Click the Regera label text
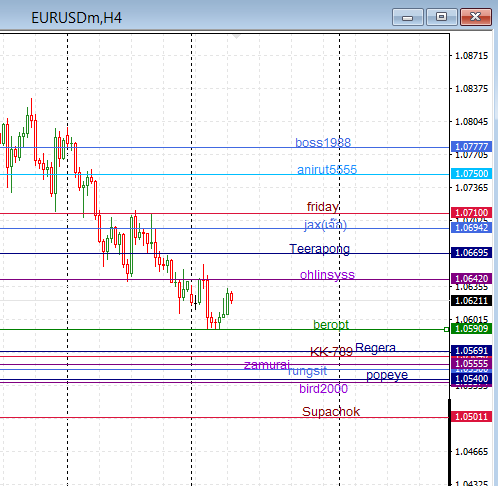Image resolution: width=498 pixels, height=486 pixels. pyautogui.click(x=375, y=348)
